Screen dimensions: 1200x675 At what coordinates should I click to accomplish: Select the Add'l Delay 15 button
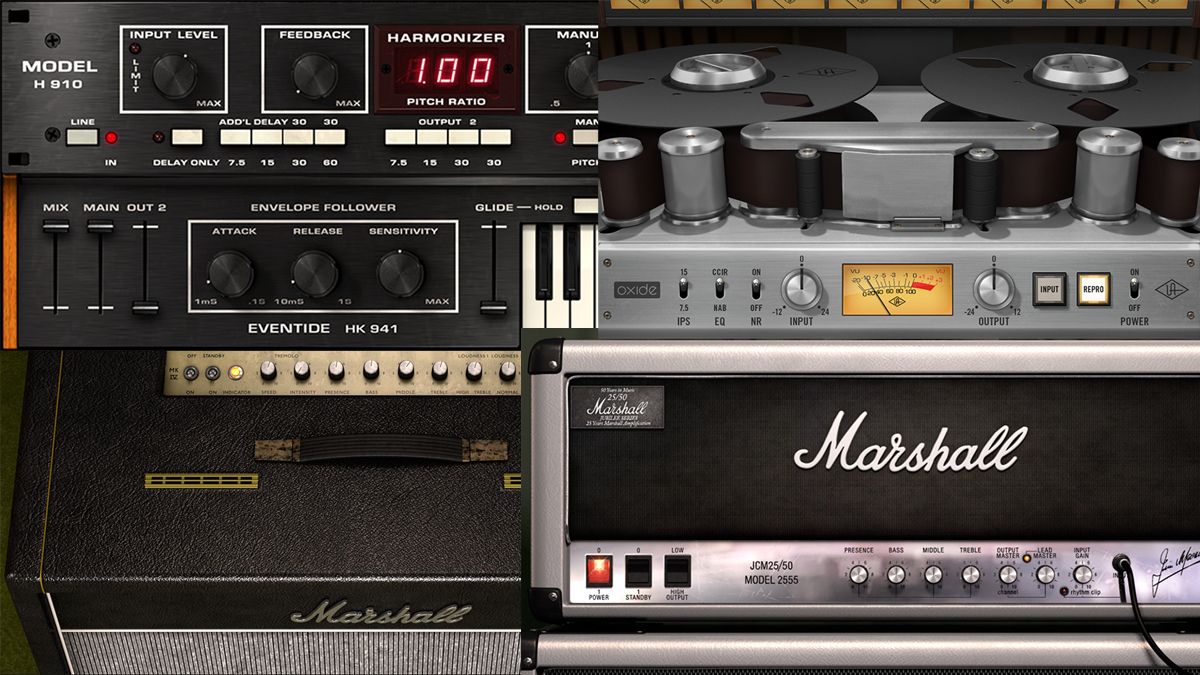point(267,137)
